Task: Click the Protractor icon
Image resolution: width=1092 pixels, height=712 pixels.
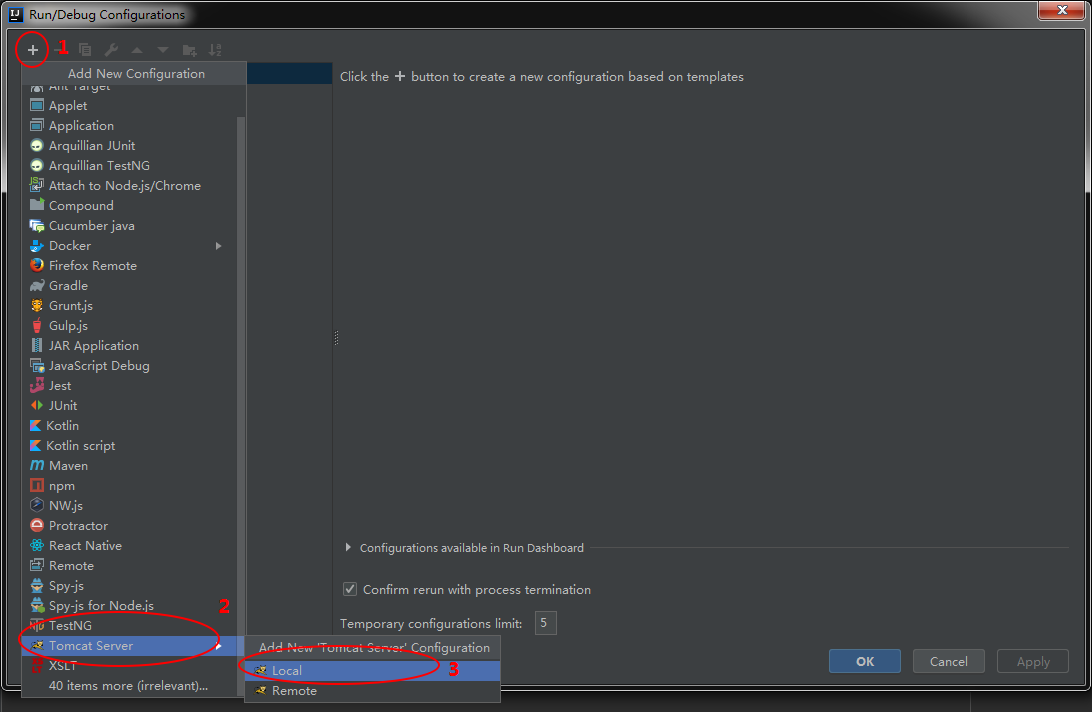Action: point(37,525)
